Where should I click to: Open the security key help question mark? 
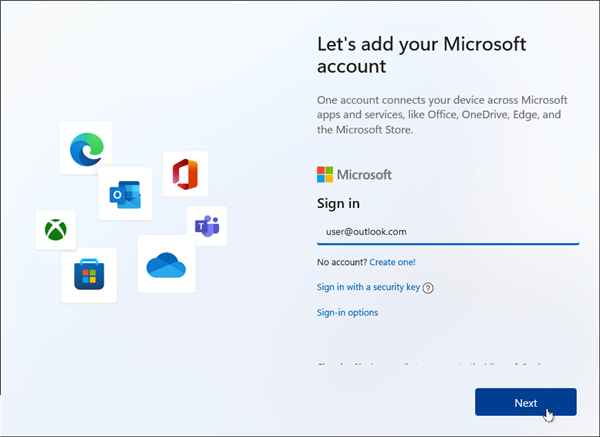coord(428,288)
